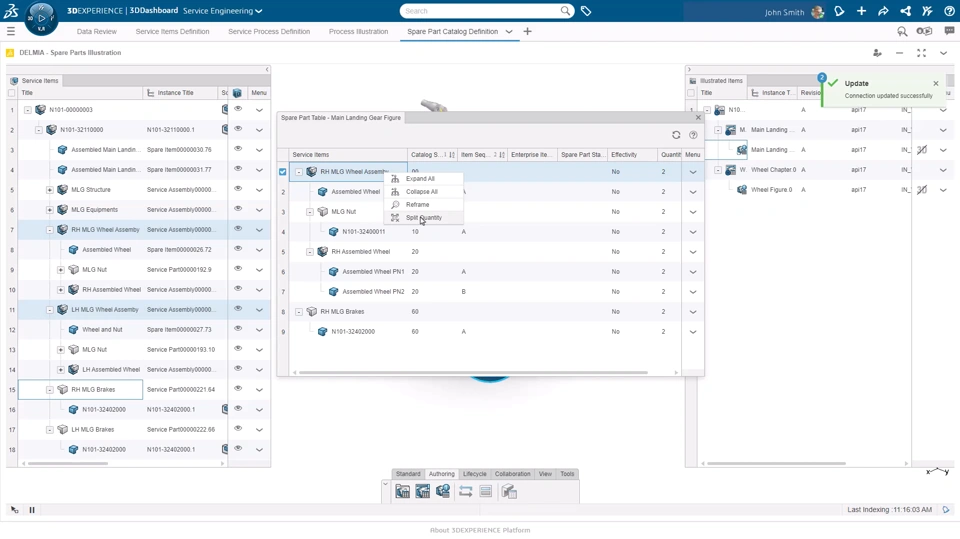Dismiss the Update notification
This screenshot has width=960, height=539.
936,83
